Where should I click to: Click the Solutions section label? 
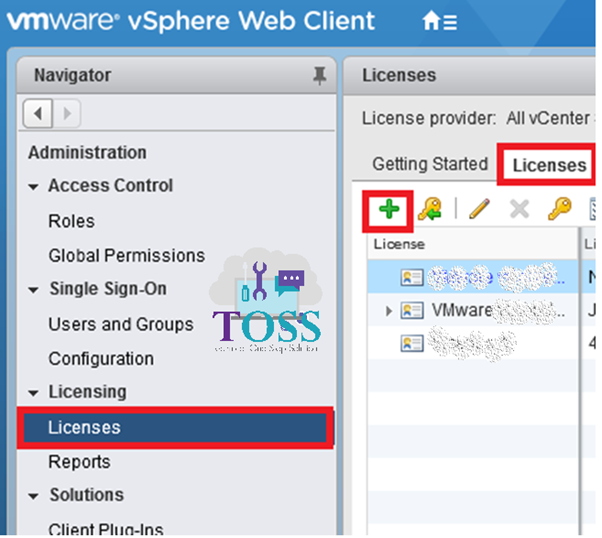[87, 495]
